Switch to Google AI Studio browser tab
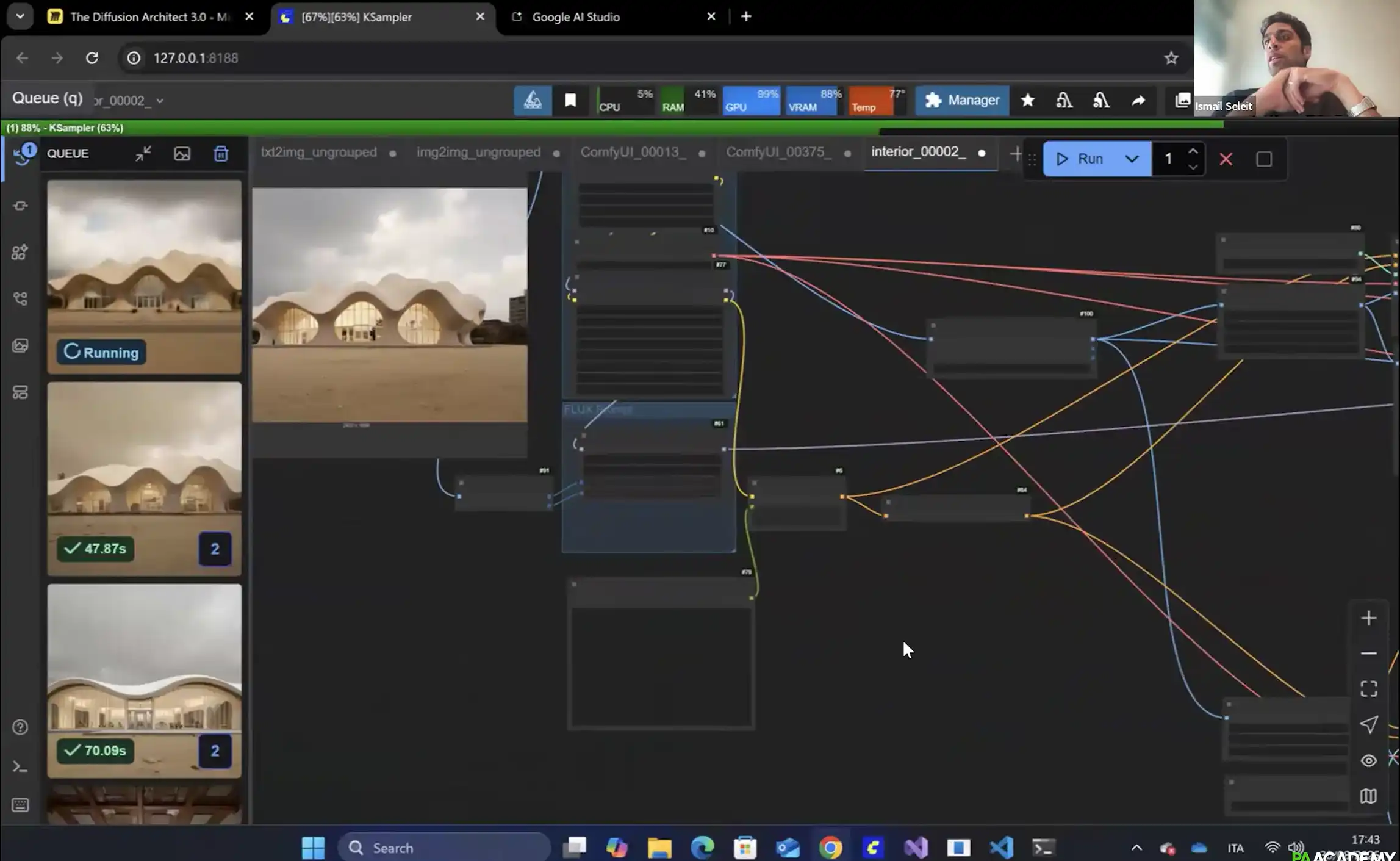The width and height of the screenshot is (1400, 861). [612, 17]
